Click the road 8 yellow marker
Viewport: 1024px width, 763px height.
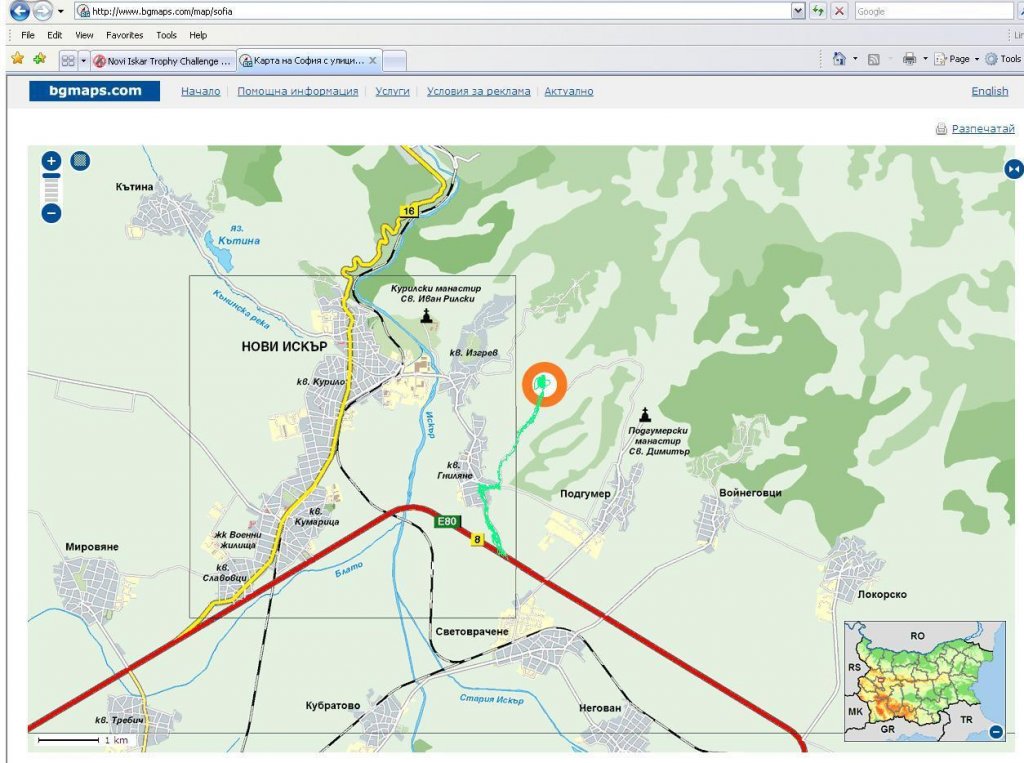478,539
